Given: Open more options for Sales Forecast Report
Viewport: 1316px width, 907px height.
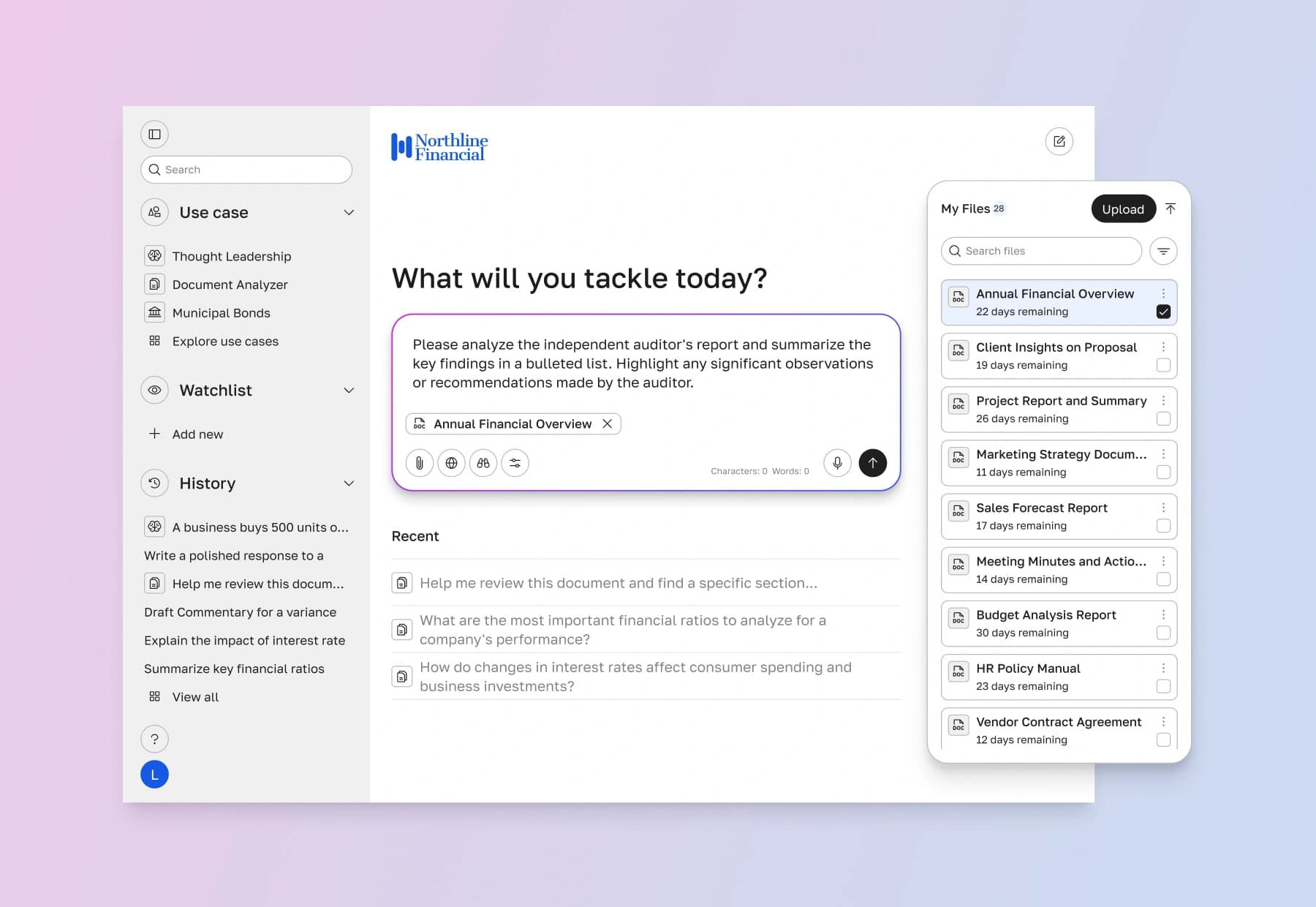Looking at the screenshot, I should click(1163, 508).
